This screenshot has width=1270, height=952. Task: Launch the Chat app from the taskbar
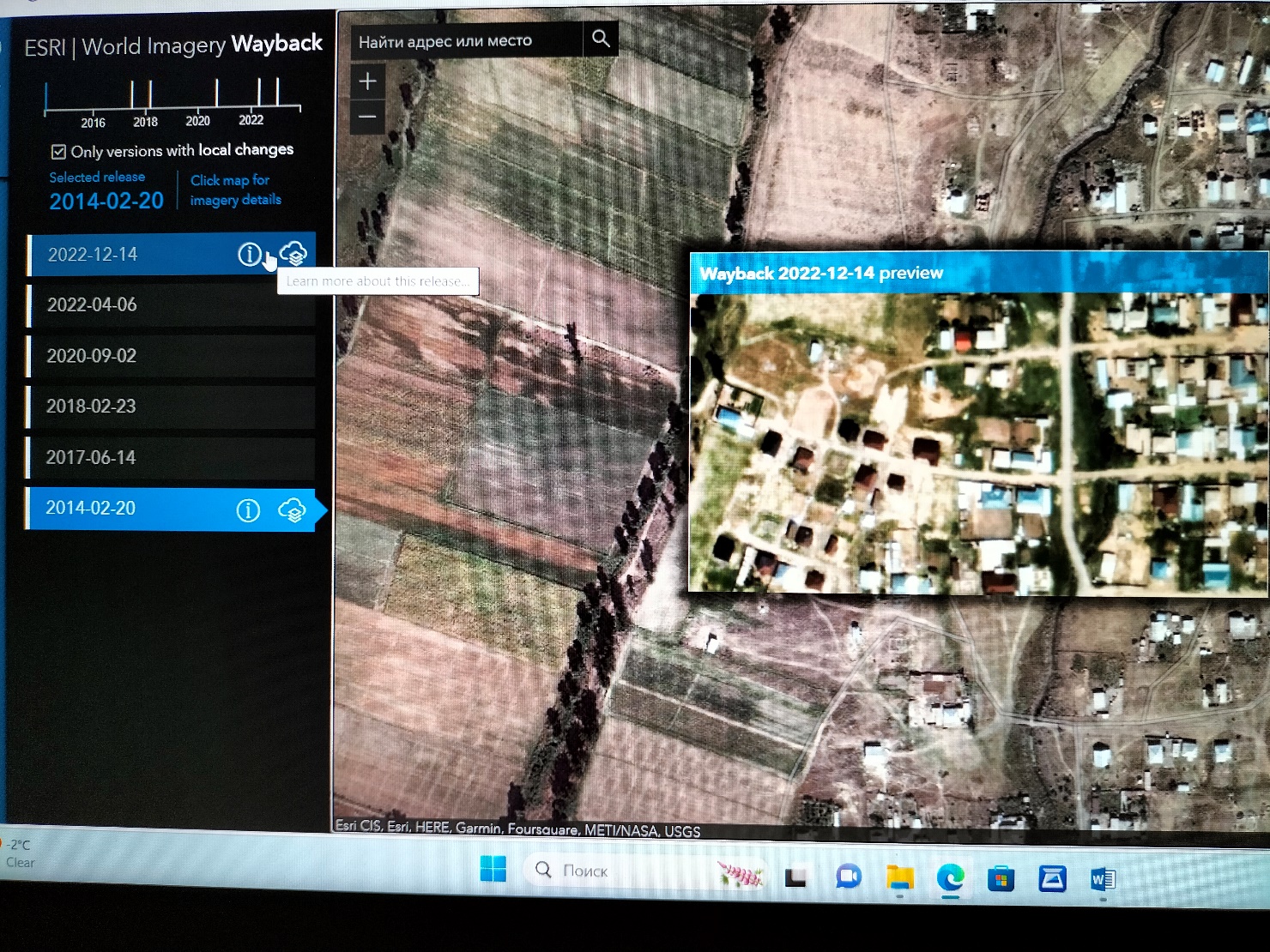coord(849,877)
